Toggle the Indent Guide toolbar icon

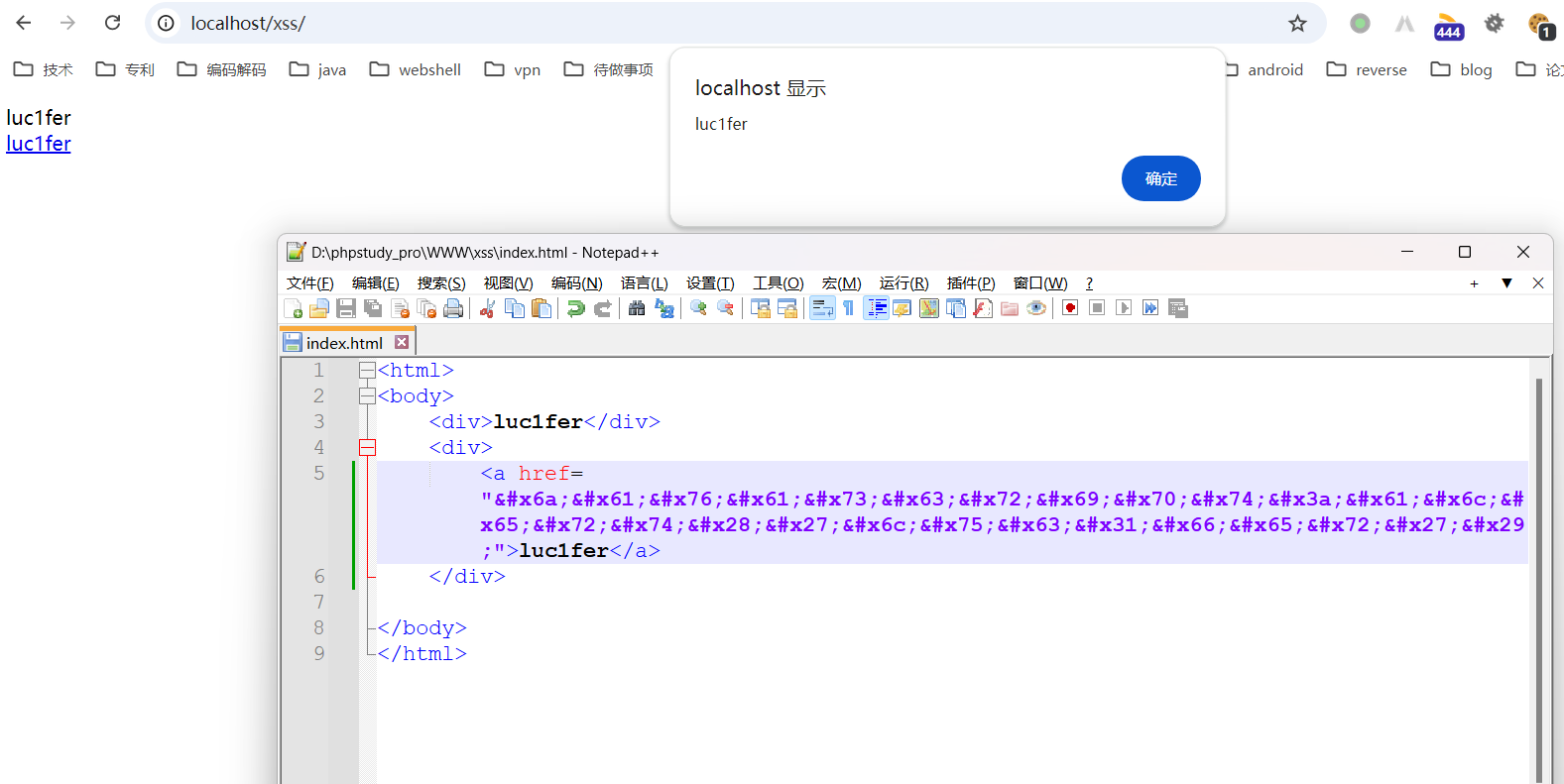click(876, 308)
